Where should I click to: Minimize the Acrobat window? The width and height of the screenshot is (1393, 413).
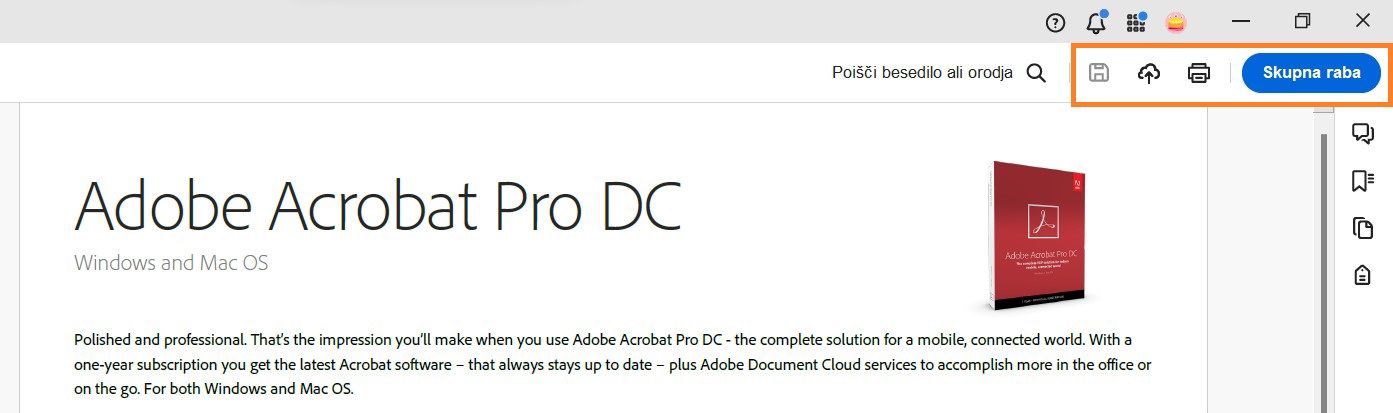pyautogui.click(x=1241, y=21)
